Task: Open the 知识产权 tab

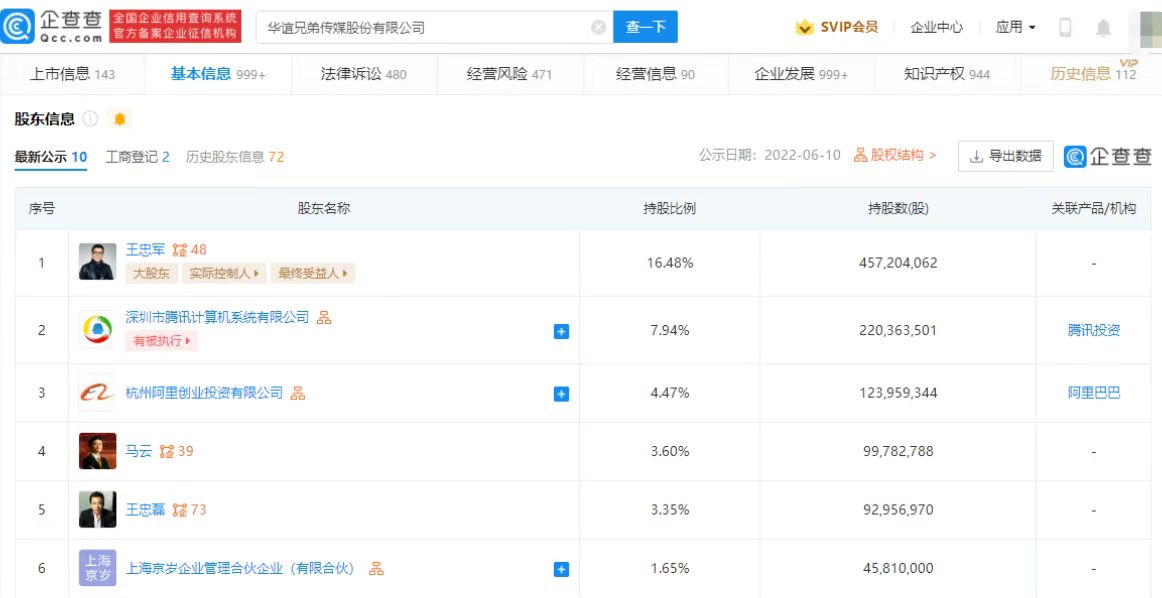Action: point(947,74)
